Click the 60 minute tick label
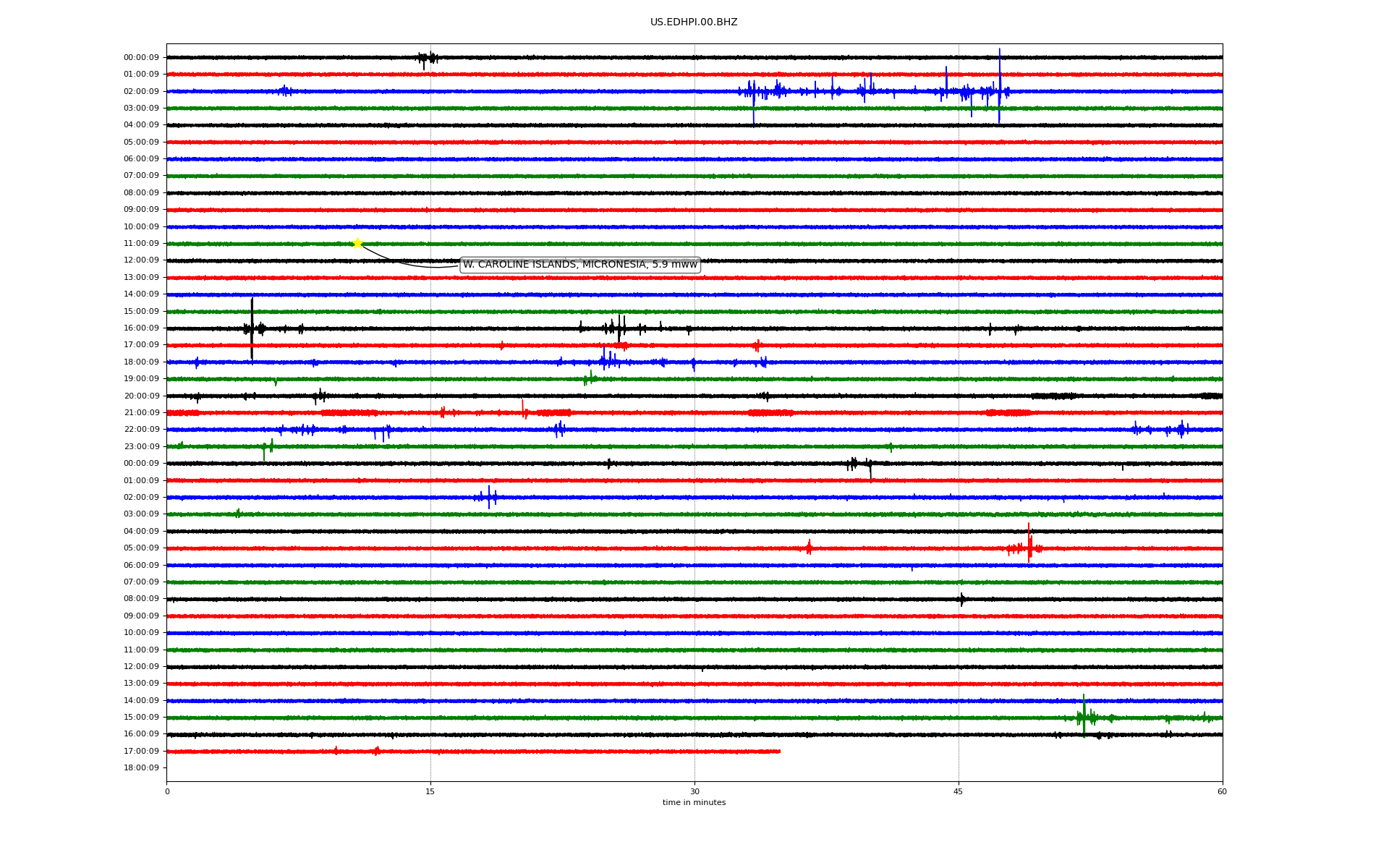The height and width of the screenshot is (868, 1389). [x=1221, y=791]
